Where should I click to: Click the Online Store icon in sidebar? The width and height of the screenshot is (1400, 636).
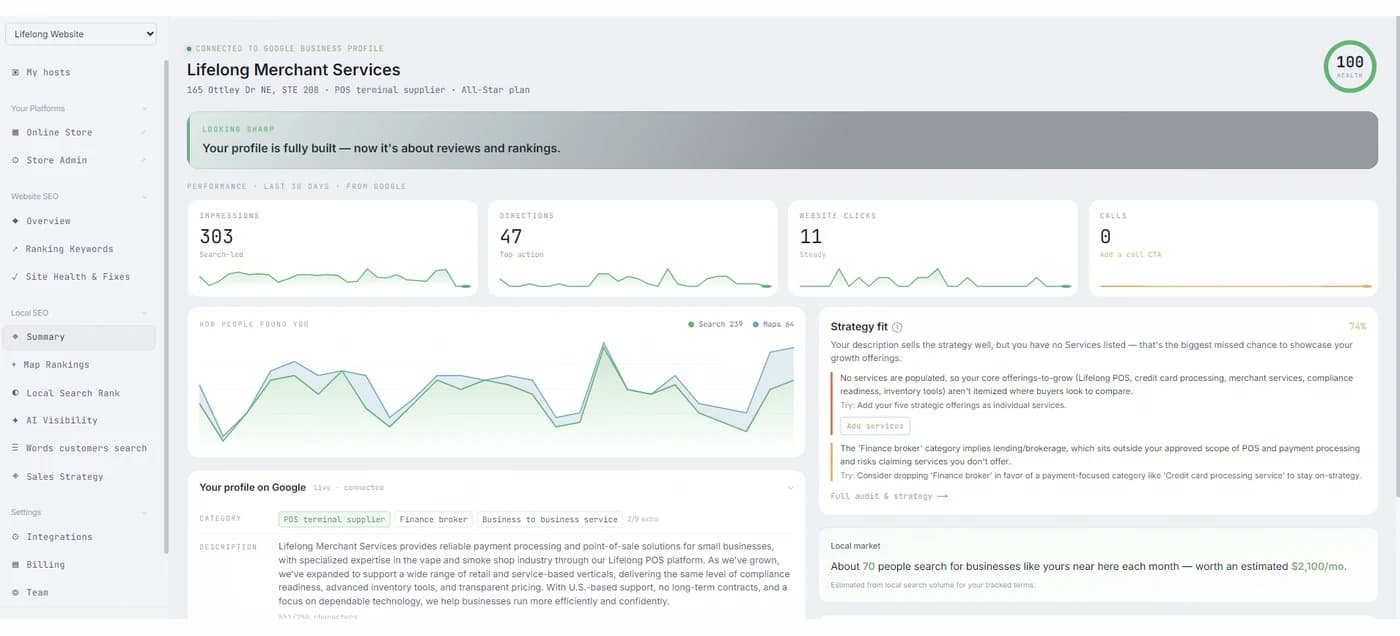15,132
